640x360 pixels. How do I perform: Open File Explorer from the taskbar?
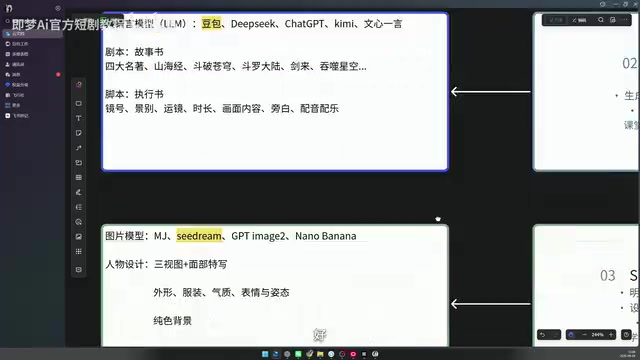320,354
